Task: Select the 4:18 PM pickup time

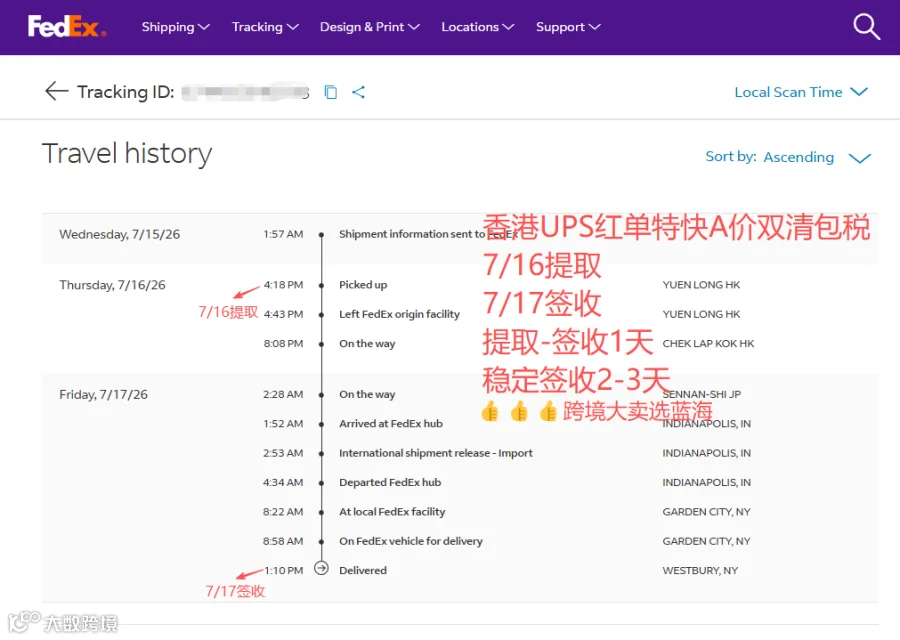Action: [x=284, y=285]
